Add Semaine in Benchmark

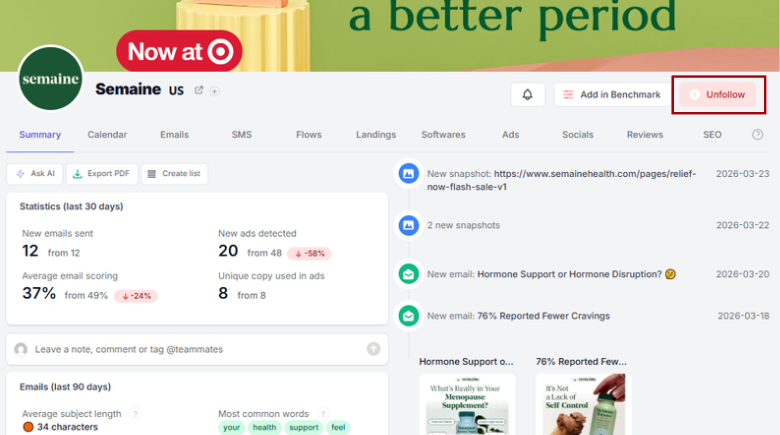point(611,95)
